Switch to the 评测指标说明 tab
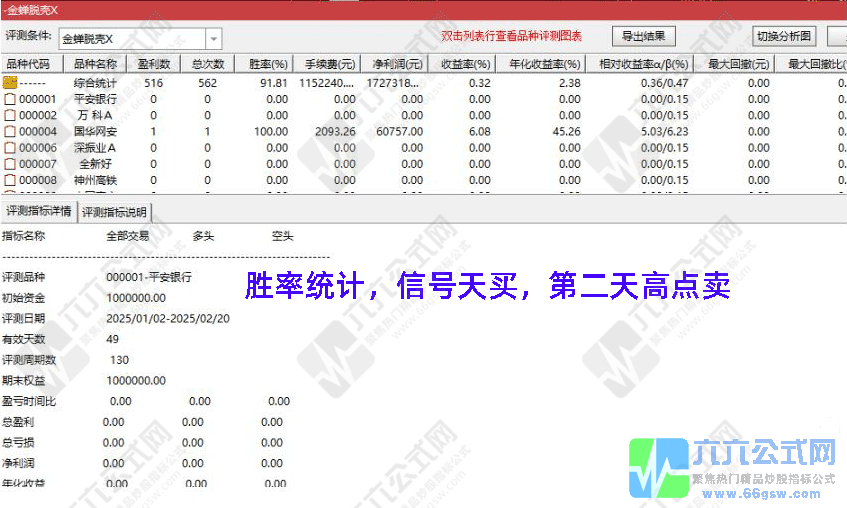Viewport: 847px width, 508px height. pyautogui.click(x=114, y=212)
